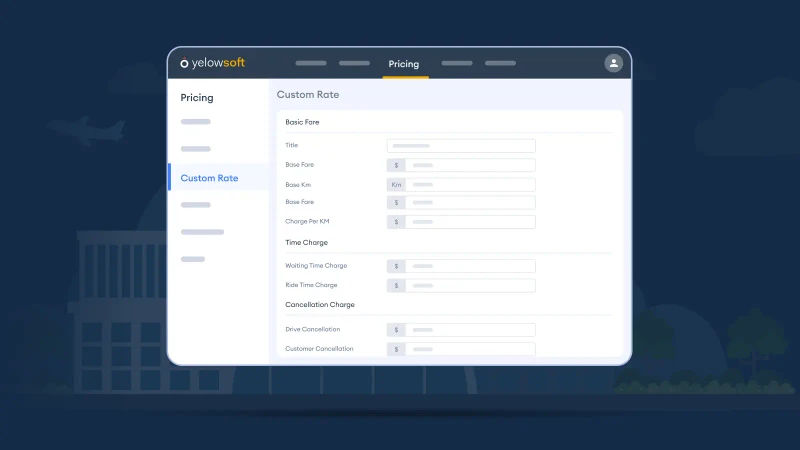Open the user profile avatar menu
This screenshot has height=450, width=800.
click(613, 63)
